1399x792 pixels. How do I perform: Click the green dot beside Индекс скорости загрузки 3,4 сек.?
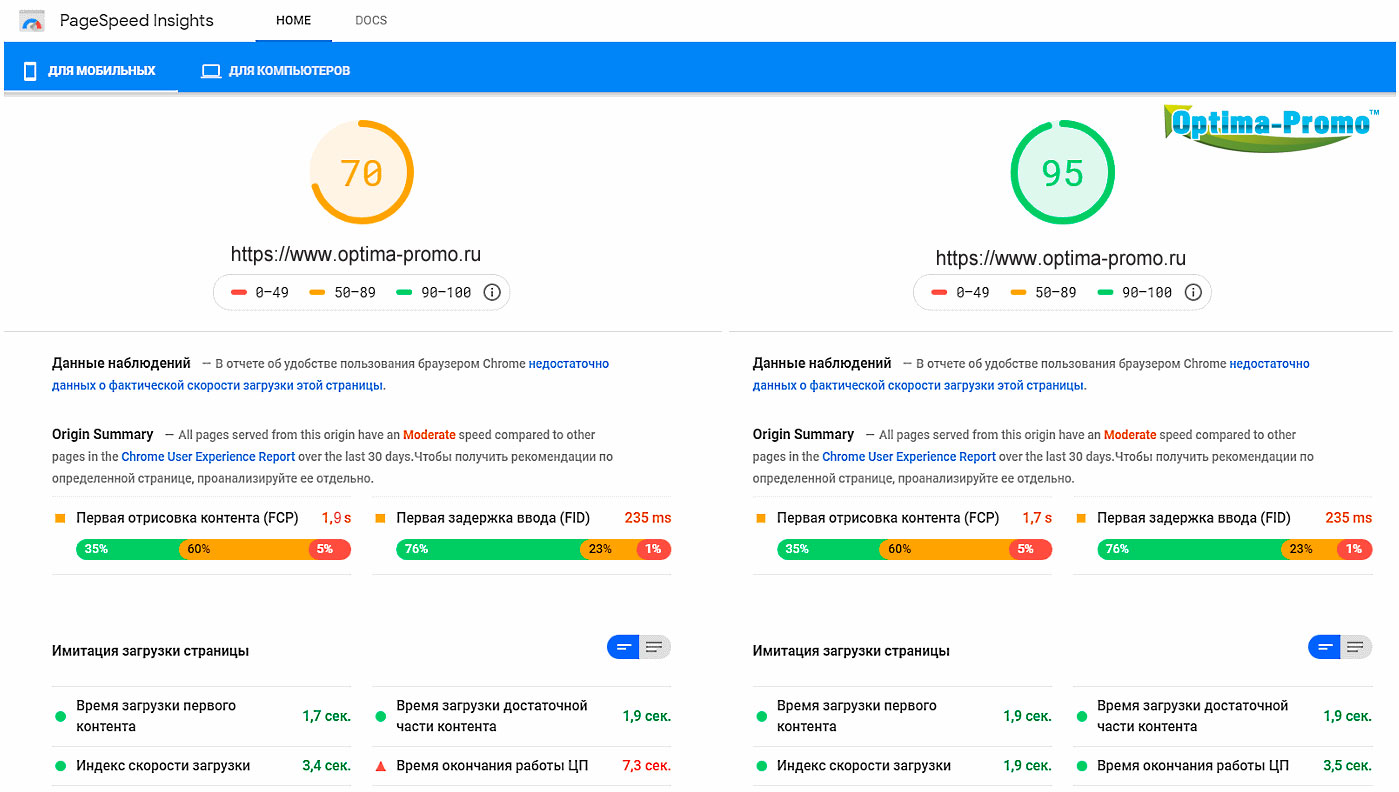(x=60, y=766)
